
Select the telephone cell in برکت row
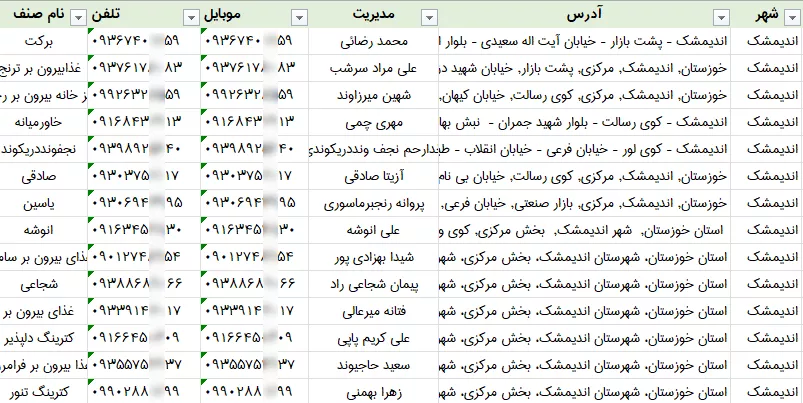coord(144,41)
